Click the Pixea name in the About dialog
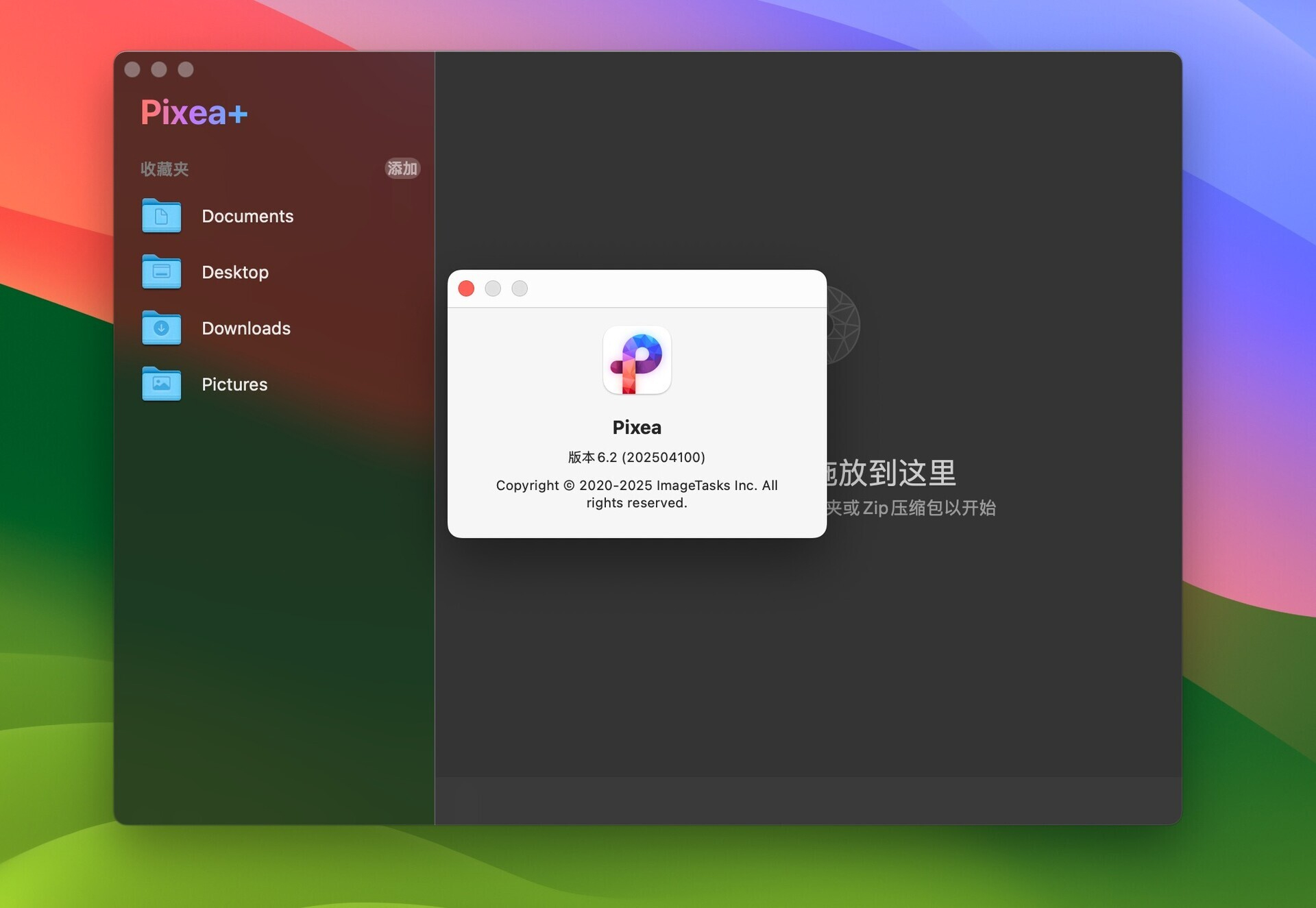Image resolution: width=1316 pixels, height=908 pixels. pyautogui.click(x=637, y=428)
